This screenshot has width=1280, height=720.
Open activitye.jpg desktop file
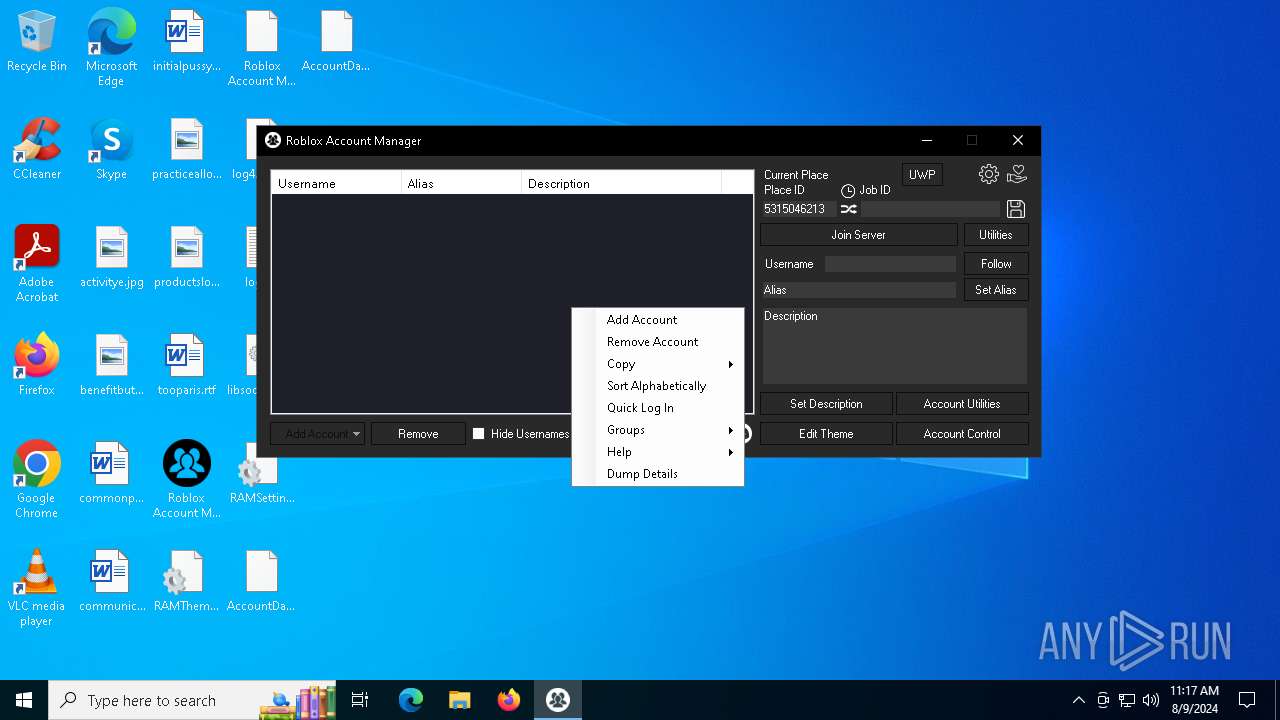tap(111, 257)
